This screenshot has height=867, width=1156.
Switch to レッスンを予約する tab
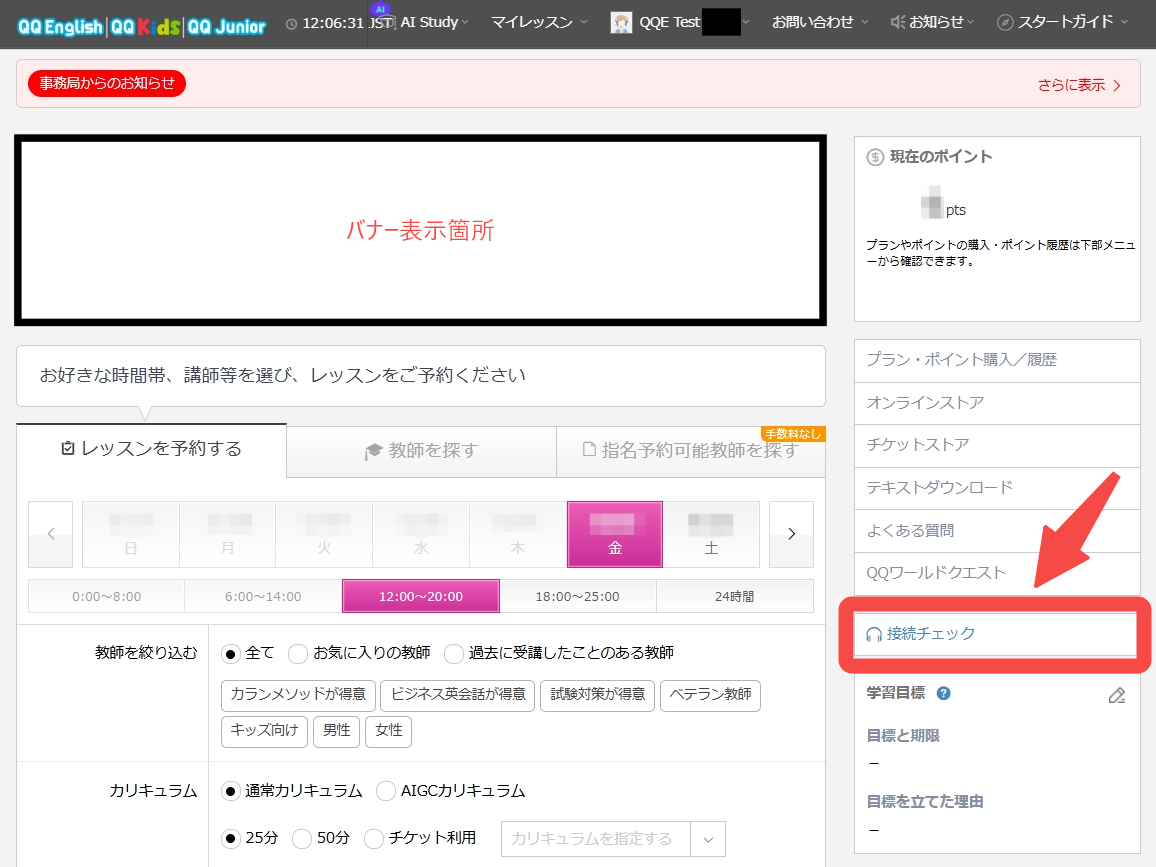coord(152,449)
